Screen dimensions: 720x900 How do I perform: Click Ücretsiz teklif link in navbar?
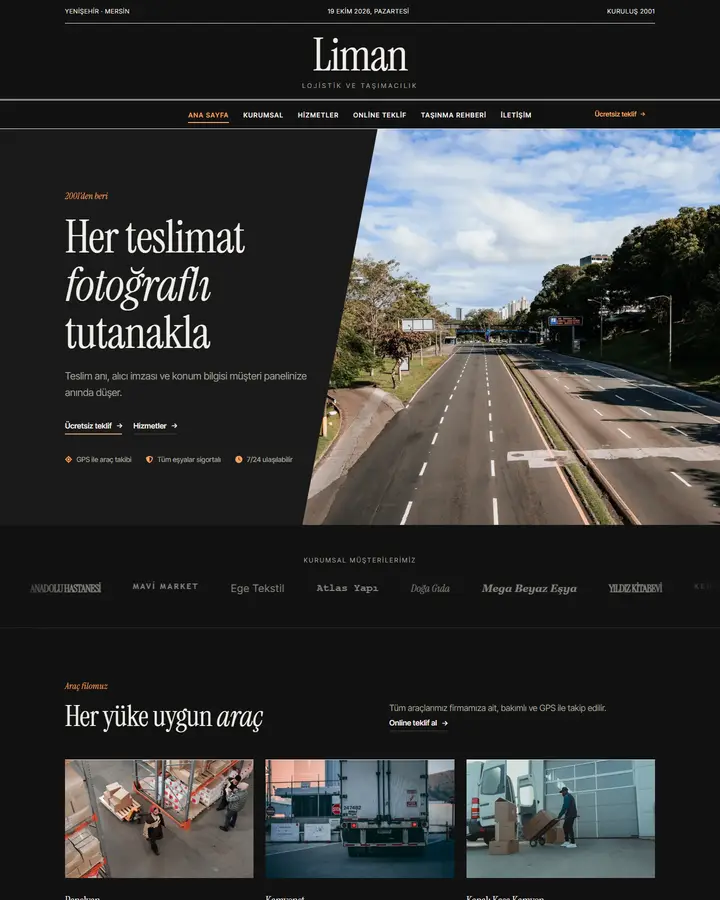pos(620,114)
